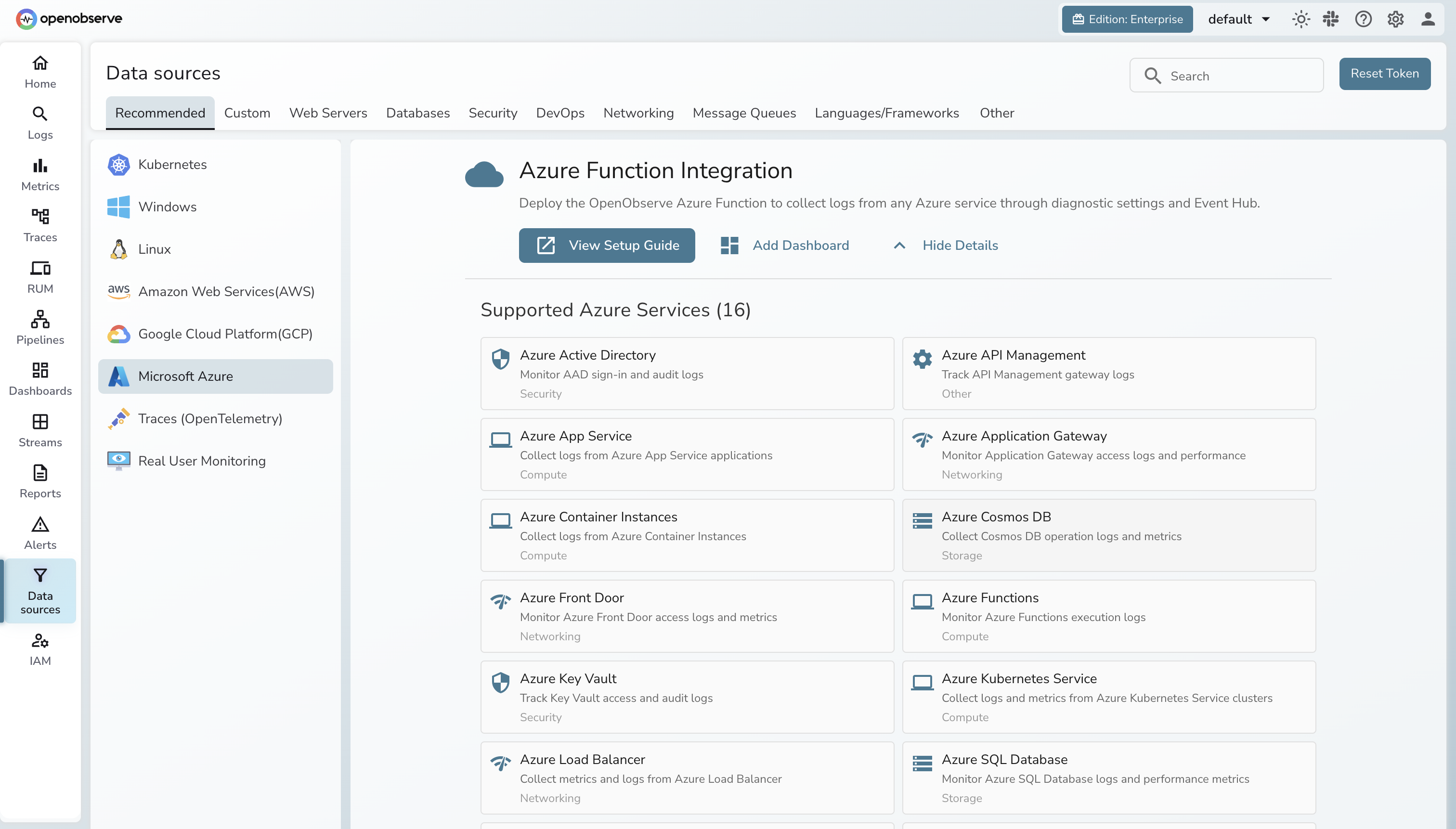Select the Alerts icon in sidebar
This screenshot has height=829, width=1456.
coord(39,532)
